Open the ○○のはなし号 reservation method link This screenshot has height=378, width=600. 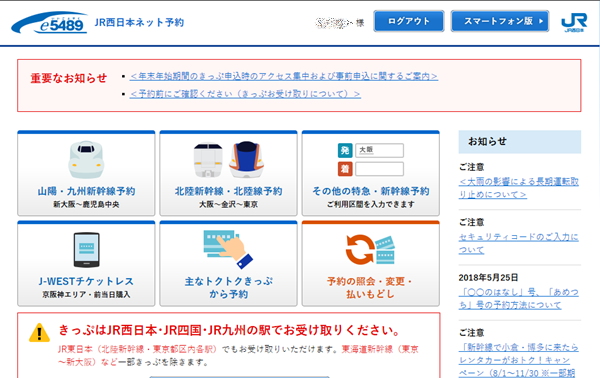pyautogui.click(x=518, y=298)
